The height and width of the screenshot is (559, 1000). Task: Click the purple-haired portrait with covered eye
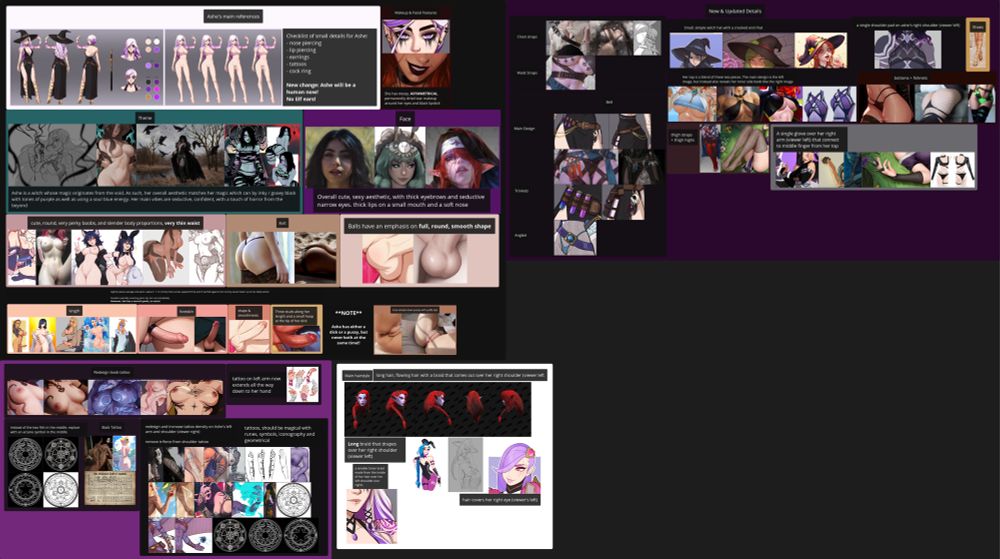[x=514, y=468]
